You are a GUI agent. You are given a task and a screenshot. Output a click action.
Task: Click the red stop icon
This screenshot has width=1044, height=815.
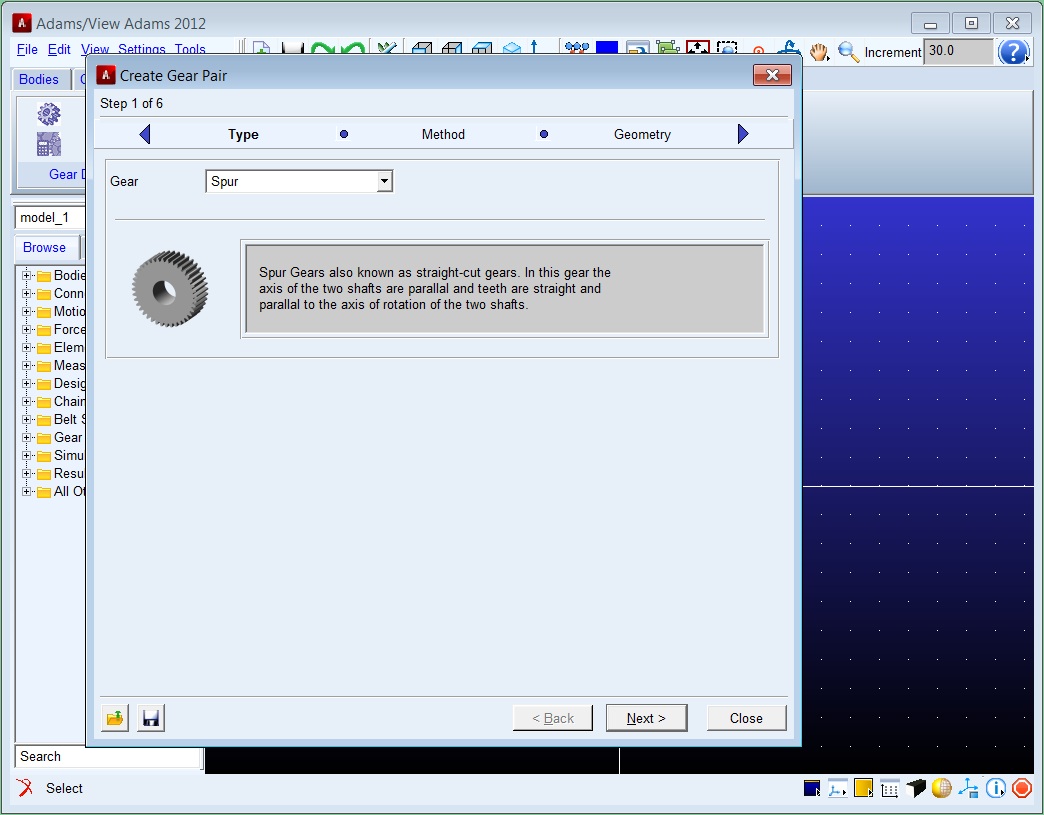(1021, 788)
